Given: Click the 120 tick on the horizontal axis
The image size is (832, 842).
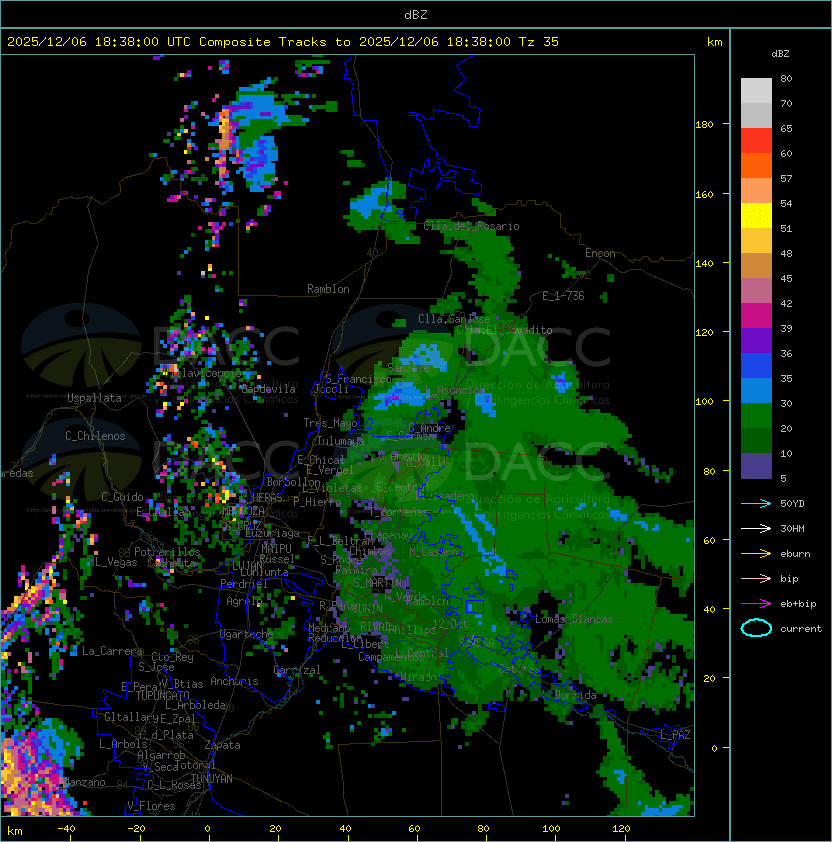Looking at the screenshot, I should tap(621, 829).
